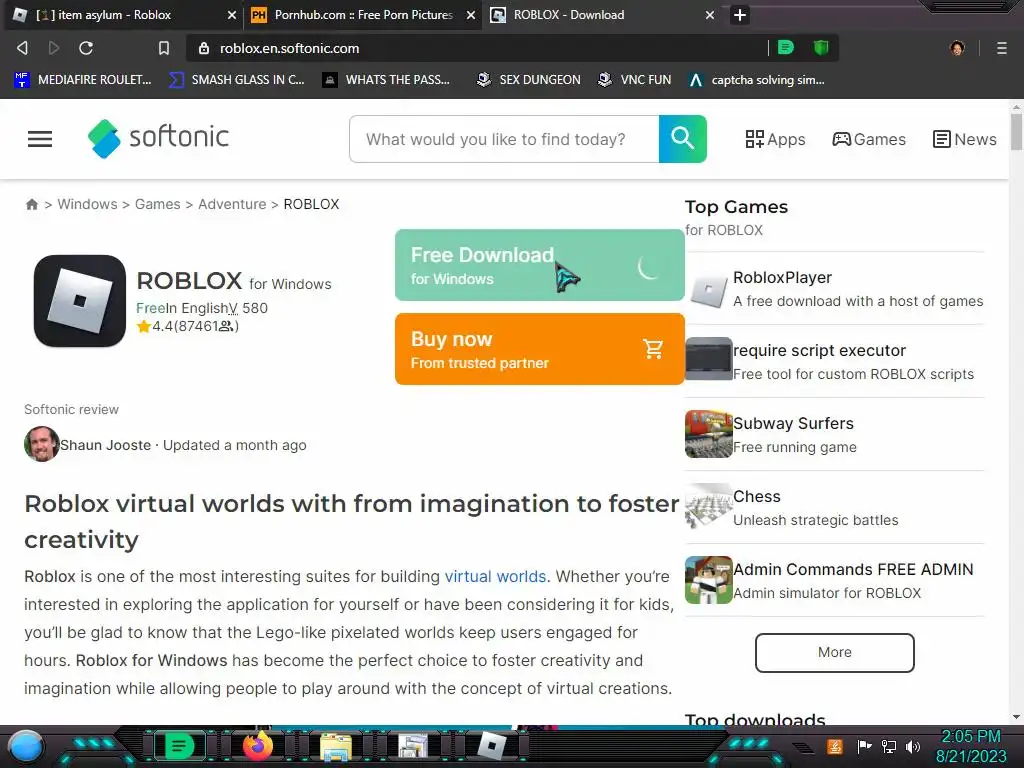The width and height of the screenshot is (1024, 768).
Task: Open Admin Commands FREE ADMIN entry
Action: click(x=853, y=570)
